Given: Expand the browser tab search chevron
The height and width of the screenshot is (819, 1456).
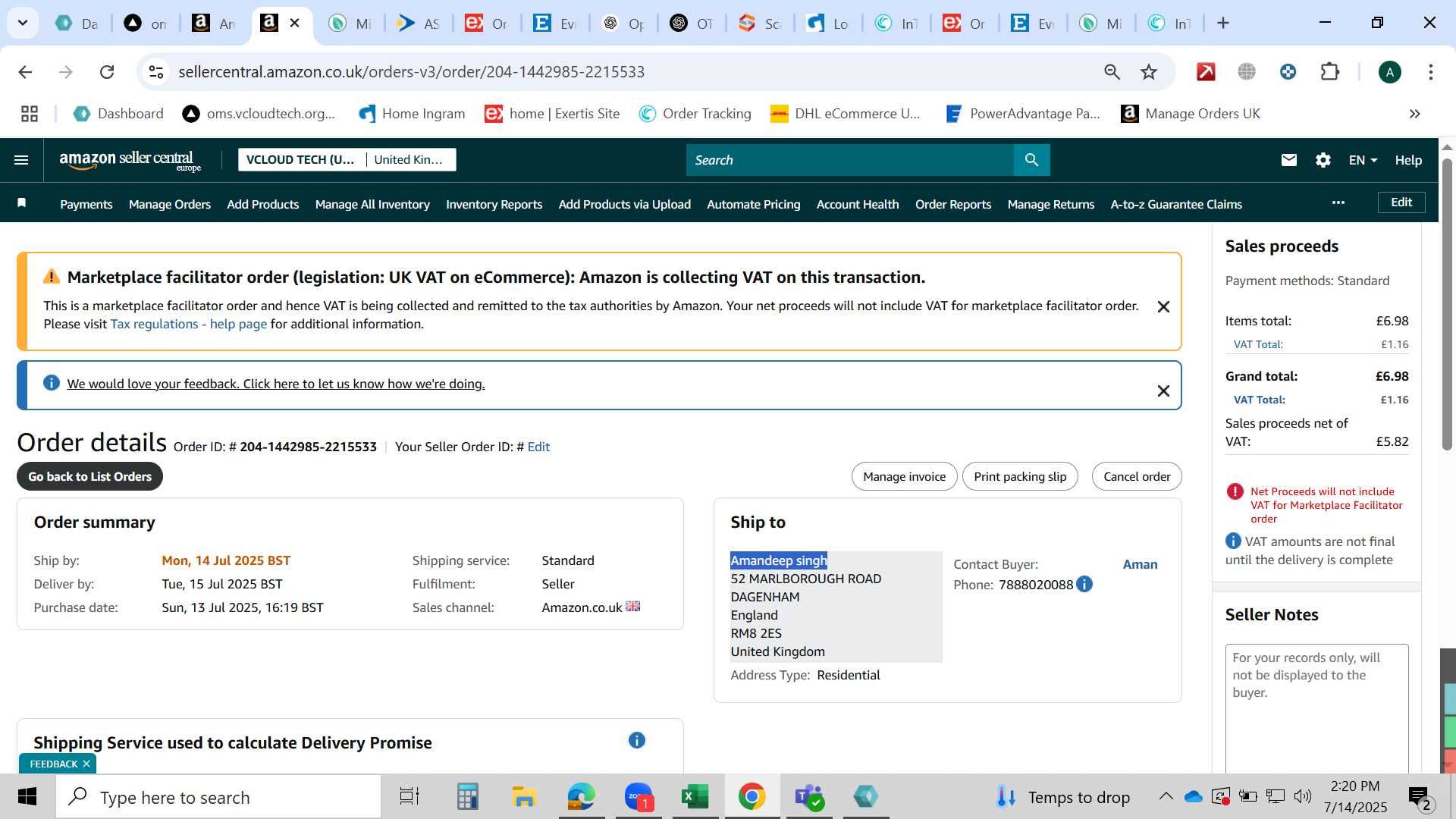Looking at the screenshot, I should pos(23,24).
